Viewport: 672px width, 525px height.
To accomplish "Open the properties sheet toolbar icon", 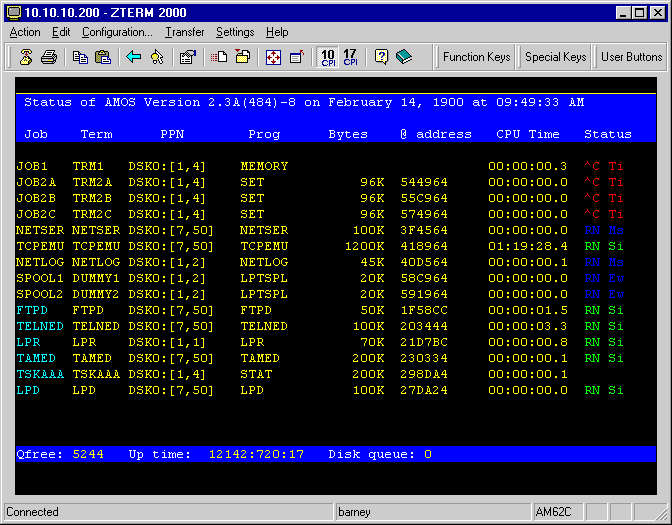I will 188,57.
